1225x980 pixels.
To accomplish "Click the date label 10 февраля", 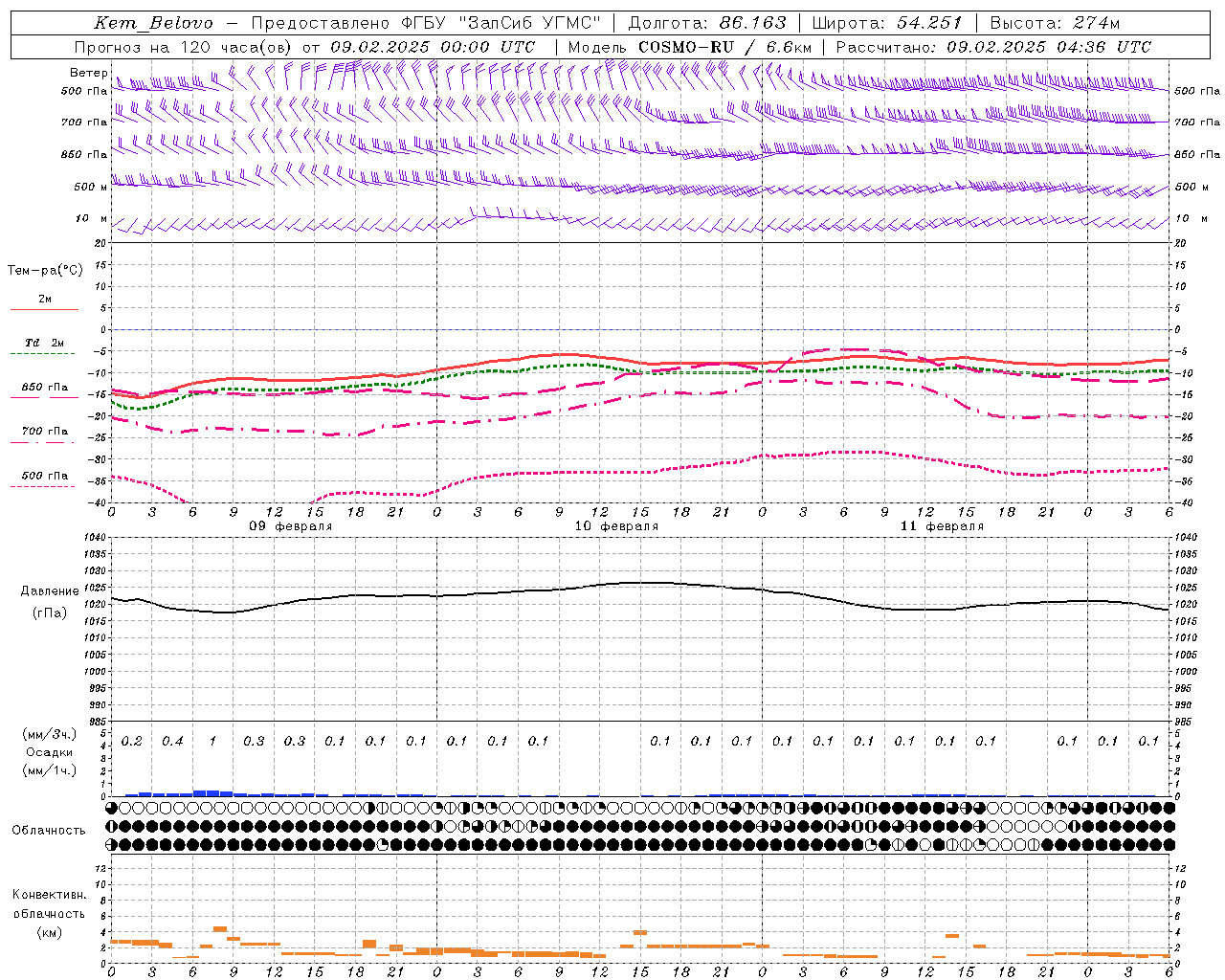I will click(616, 526).
